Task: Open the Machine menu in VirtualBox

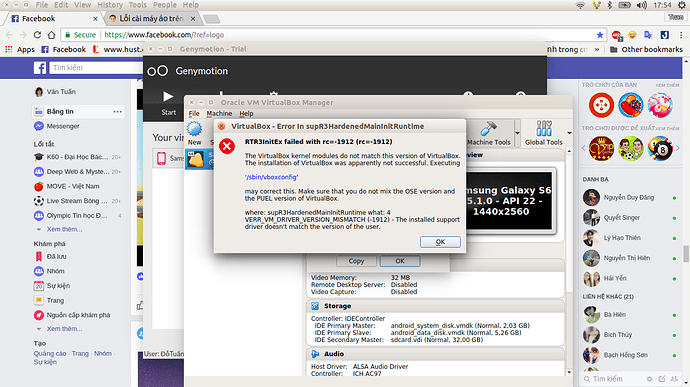Action: [x=219, y=114]
